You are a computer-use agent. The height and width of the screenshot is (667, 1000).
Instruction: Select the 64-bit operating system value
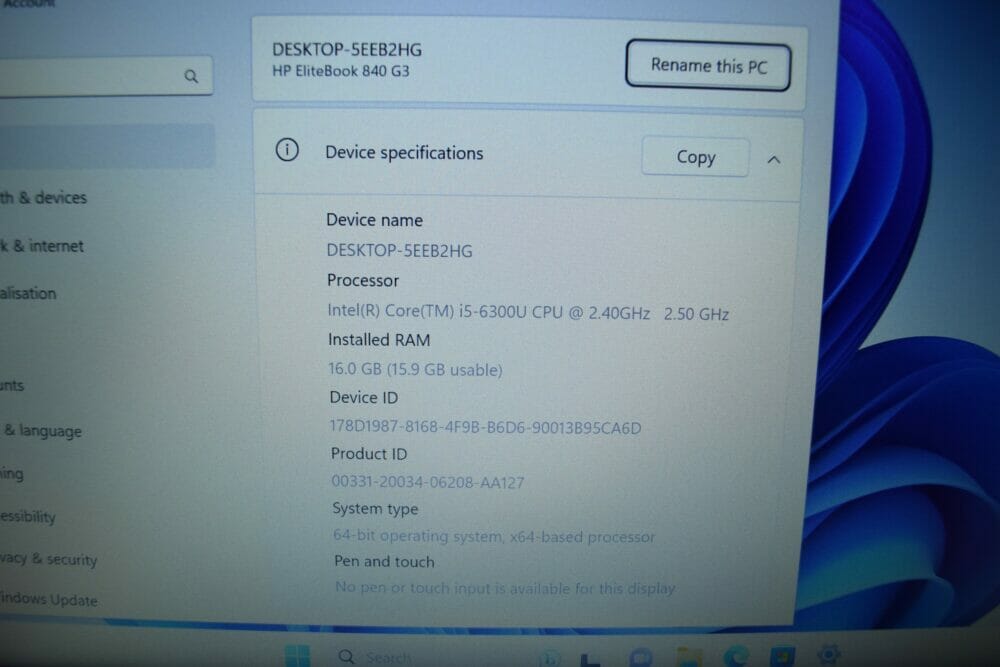pos(494,536)
